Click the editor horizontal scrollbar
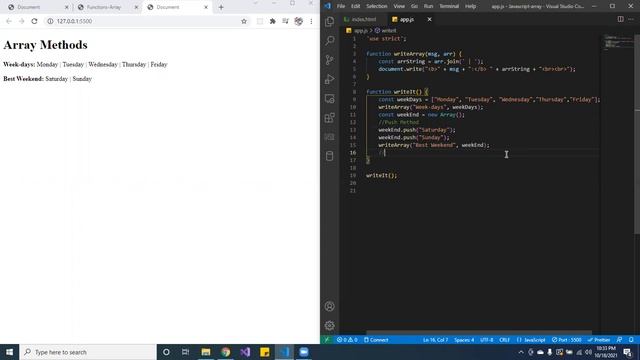Screen dimensions: 640x360 tap(479, 333)
